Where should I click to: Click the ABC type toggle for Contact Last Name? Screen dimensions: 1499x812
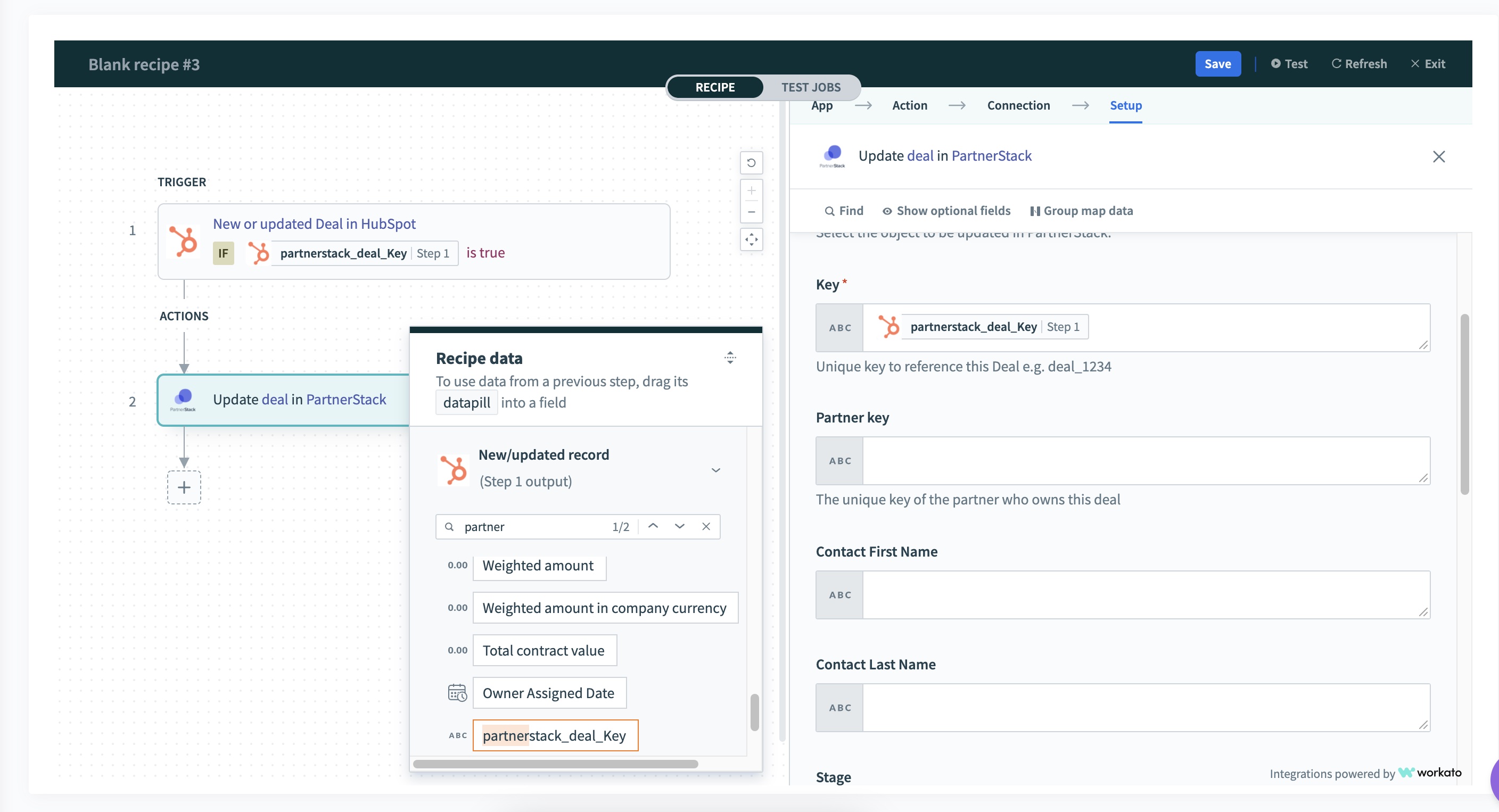[x=839, y=707]
